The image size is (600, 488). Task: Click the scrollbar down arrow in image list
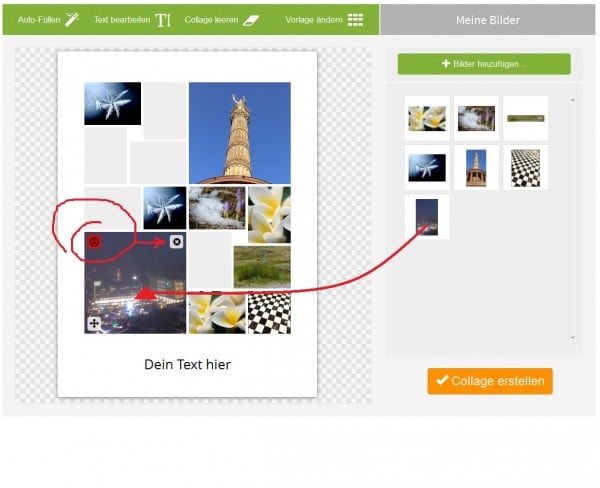573,337
